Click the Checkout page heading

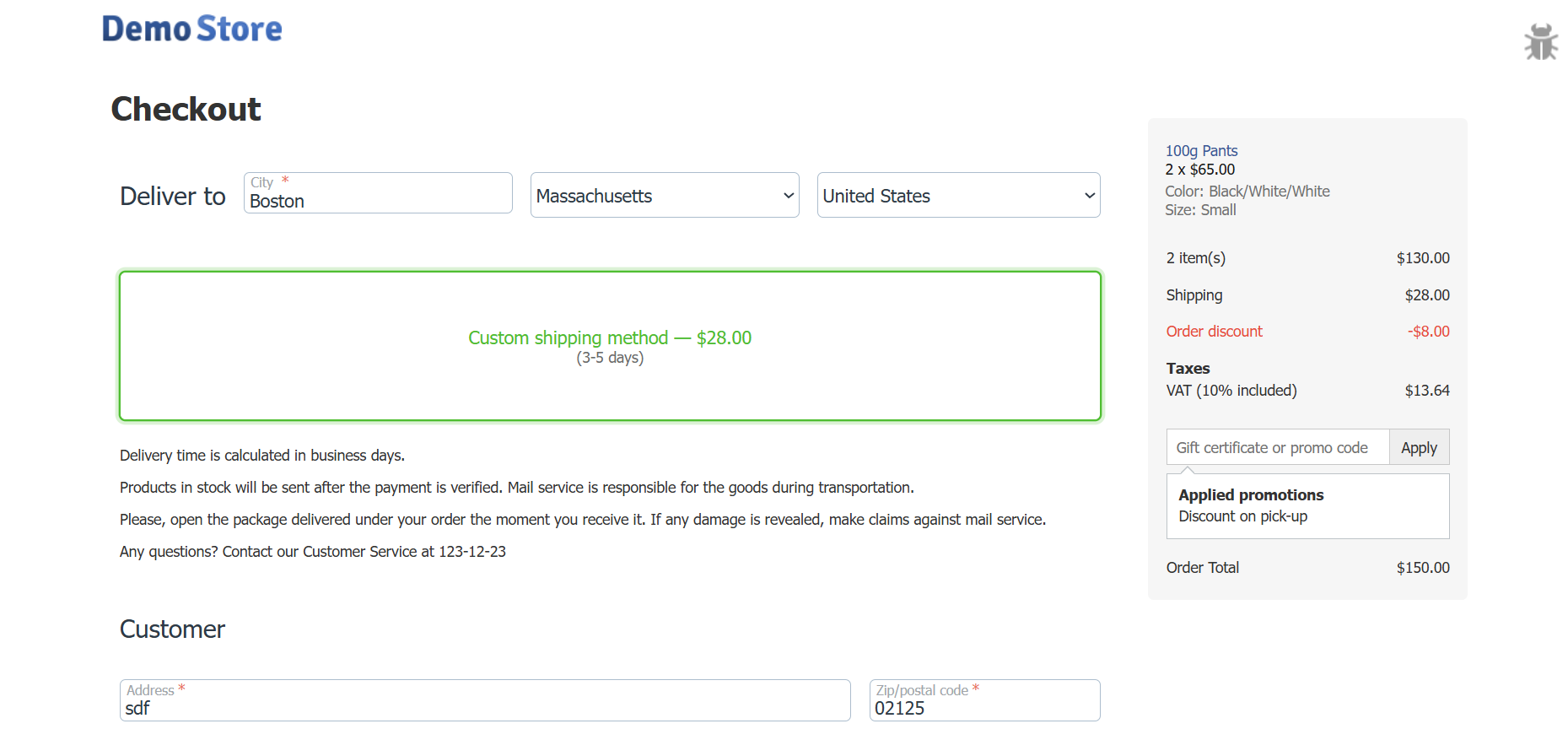[x=186, y=109]
